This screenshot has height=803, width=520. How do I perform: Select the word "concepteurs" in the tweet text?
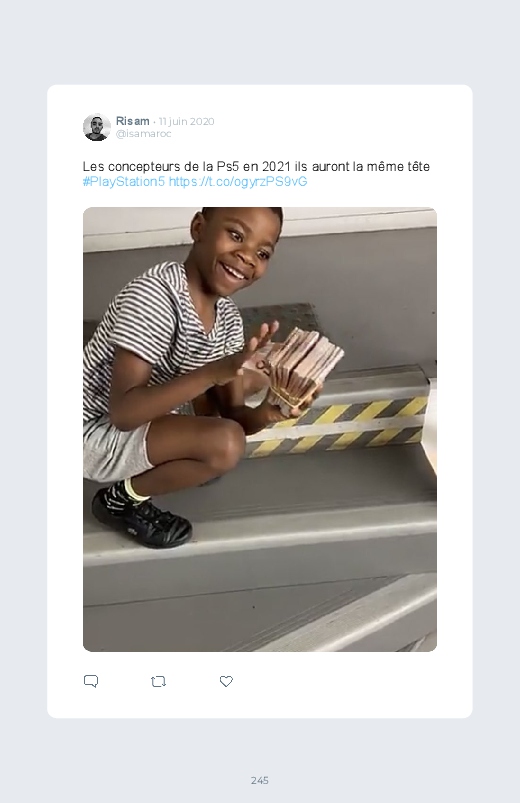tap(140, 167)
